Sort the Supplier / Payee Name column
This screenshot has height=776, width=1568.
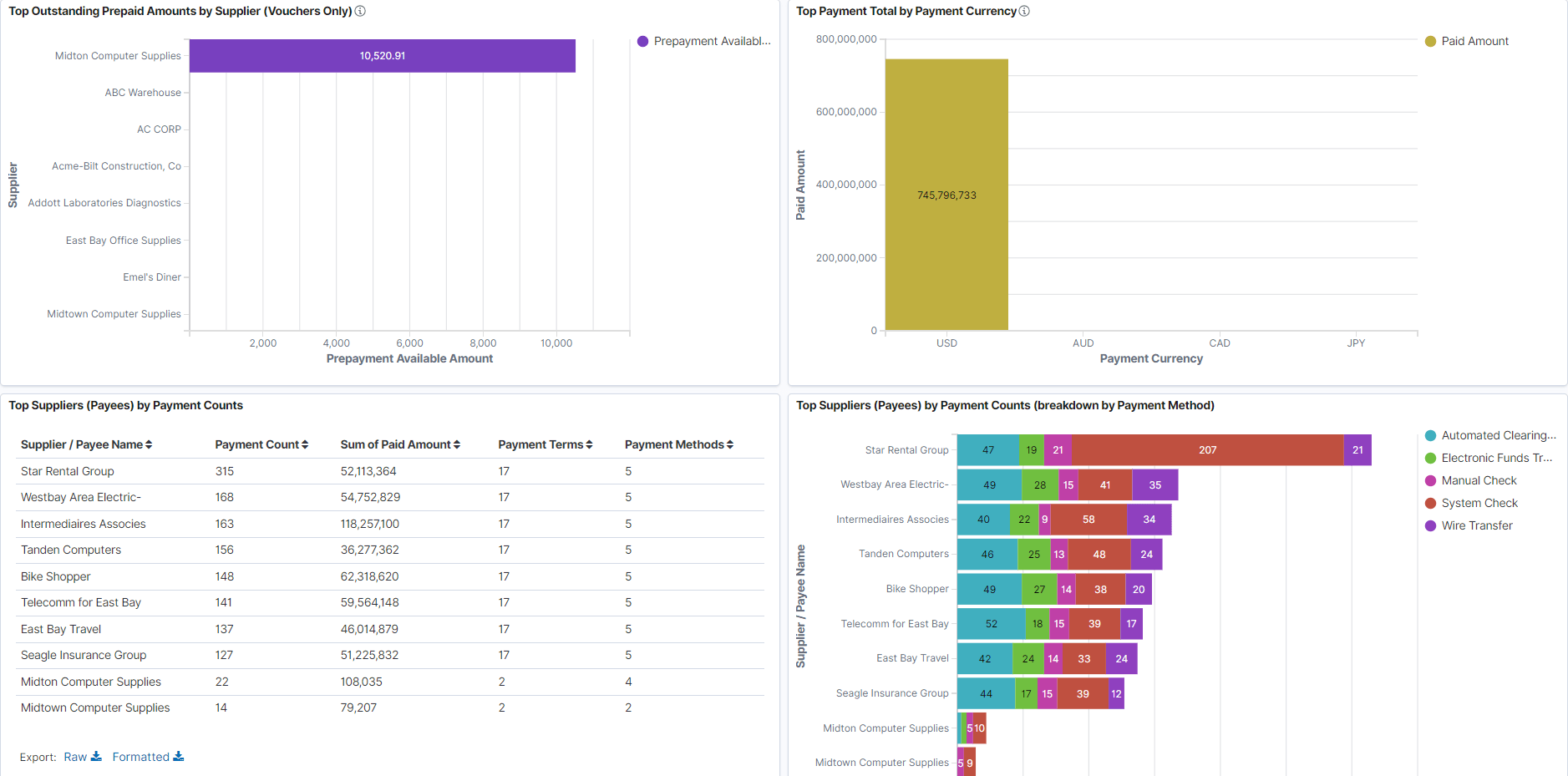(x=149, y=444)
